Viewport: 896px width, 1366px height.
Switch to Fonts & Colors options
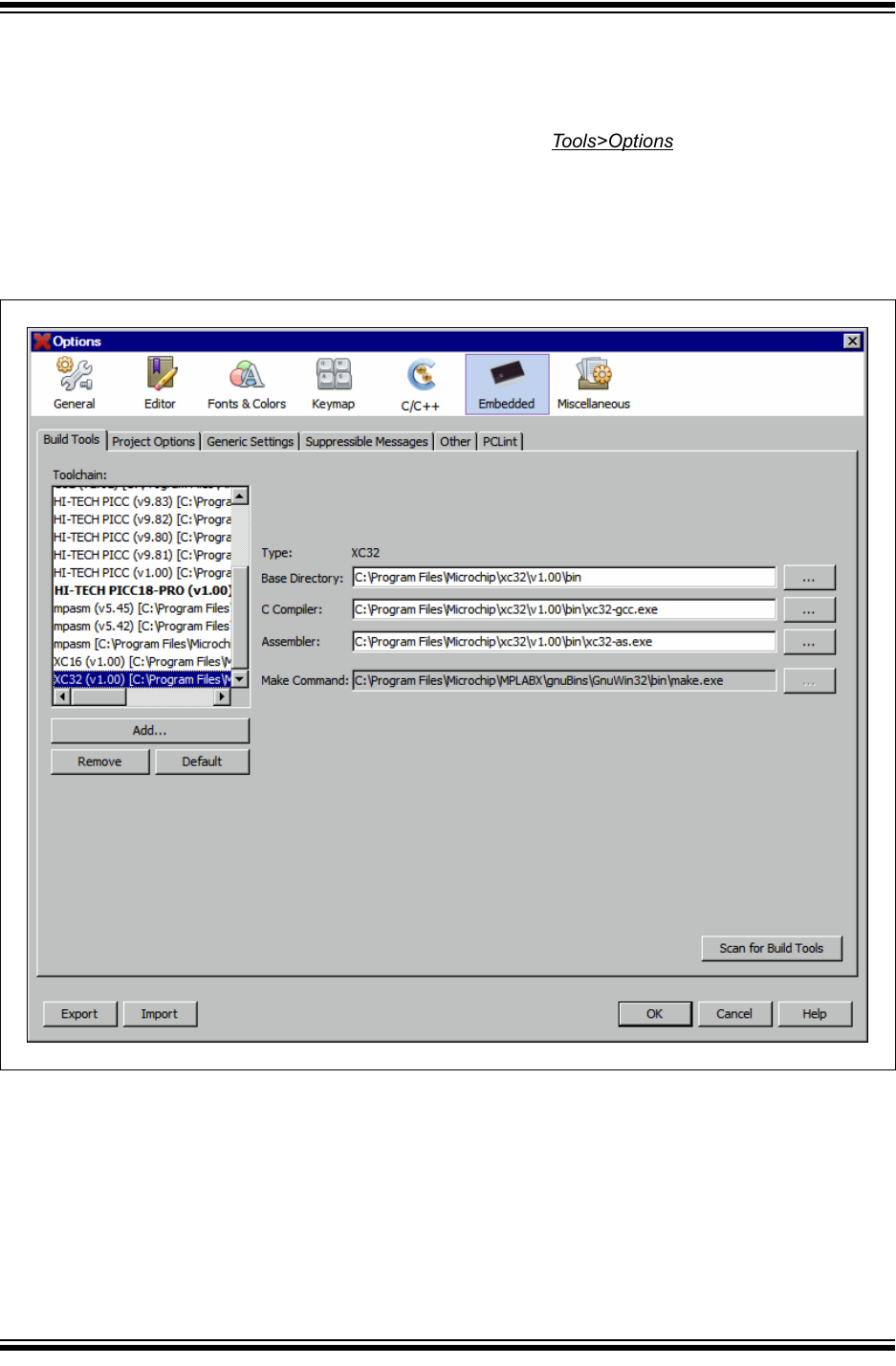[x=246, y=382]
